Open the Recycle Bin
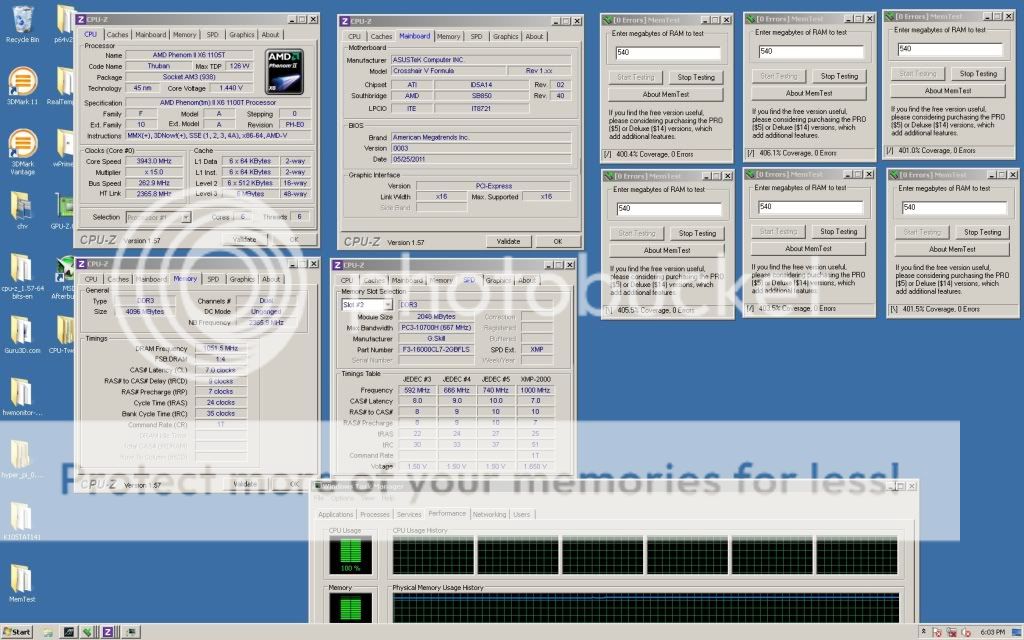 coord(20,18)
